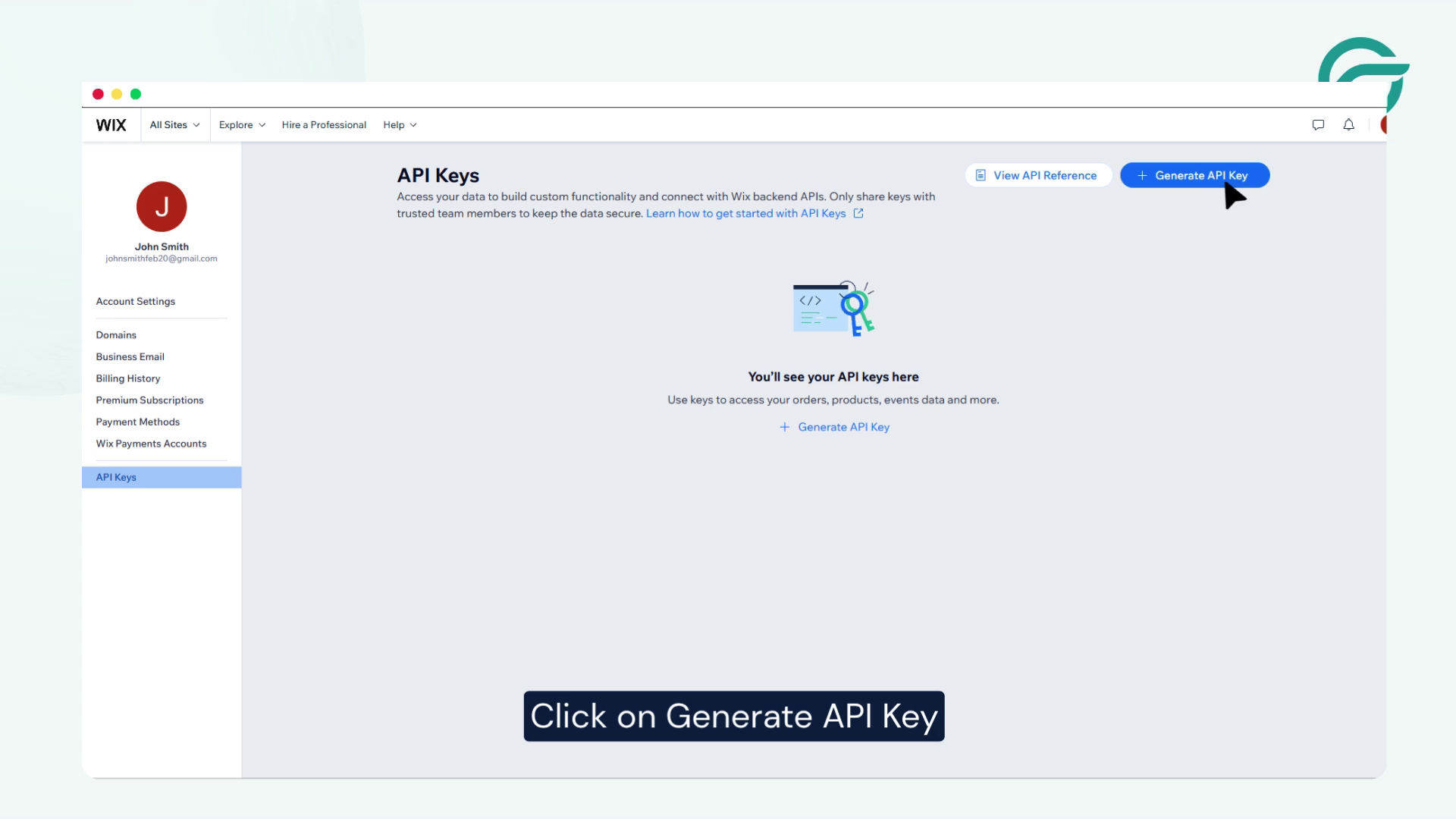
Task: Click the external link icon after Learn how
Action: [858, 213]
